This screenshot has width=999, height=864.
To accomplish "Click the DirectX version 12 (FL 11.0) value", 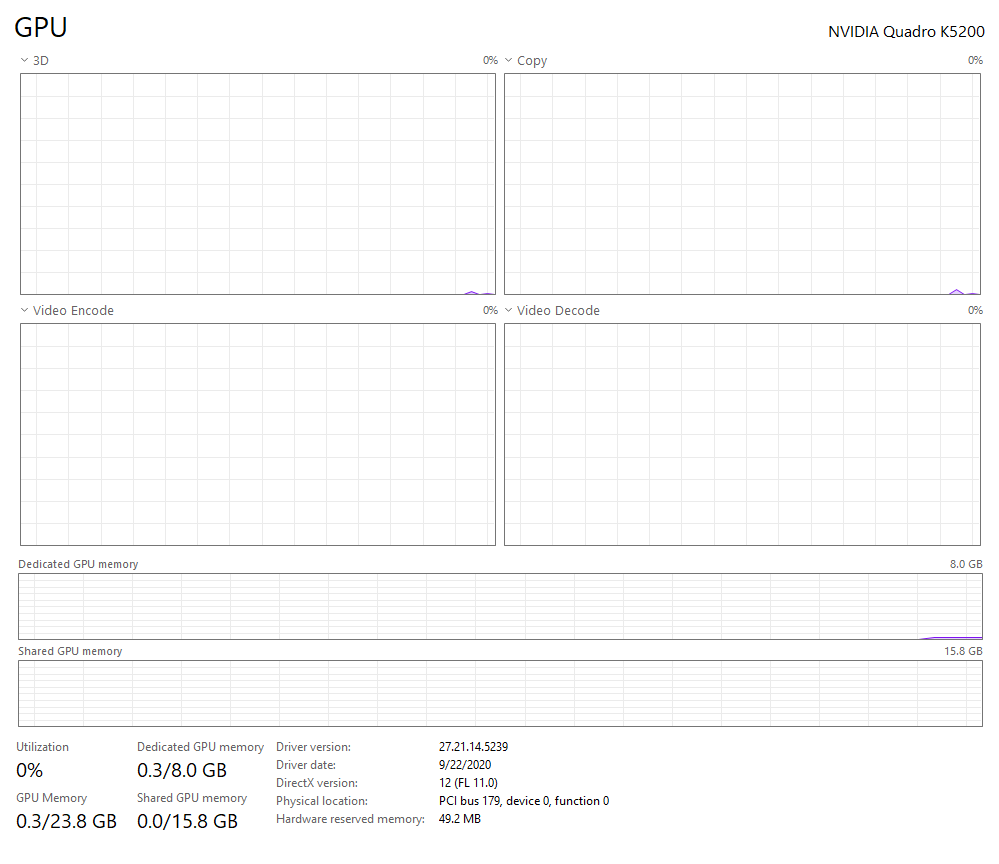I will pyautogui.click(x=468, y=783).
